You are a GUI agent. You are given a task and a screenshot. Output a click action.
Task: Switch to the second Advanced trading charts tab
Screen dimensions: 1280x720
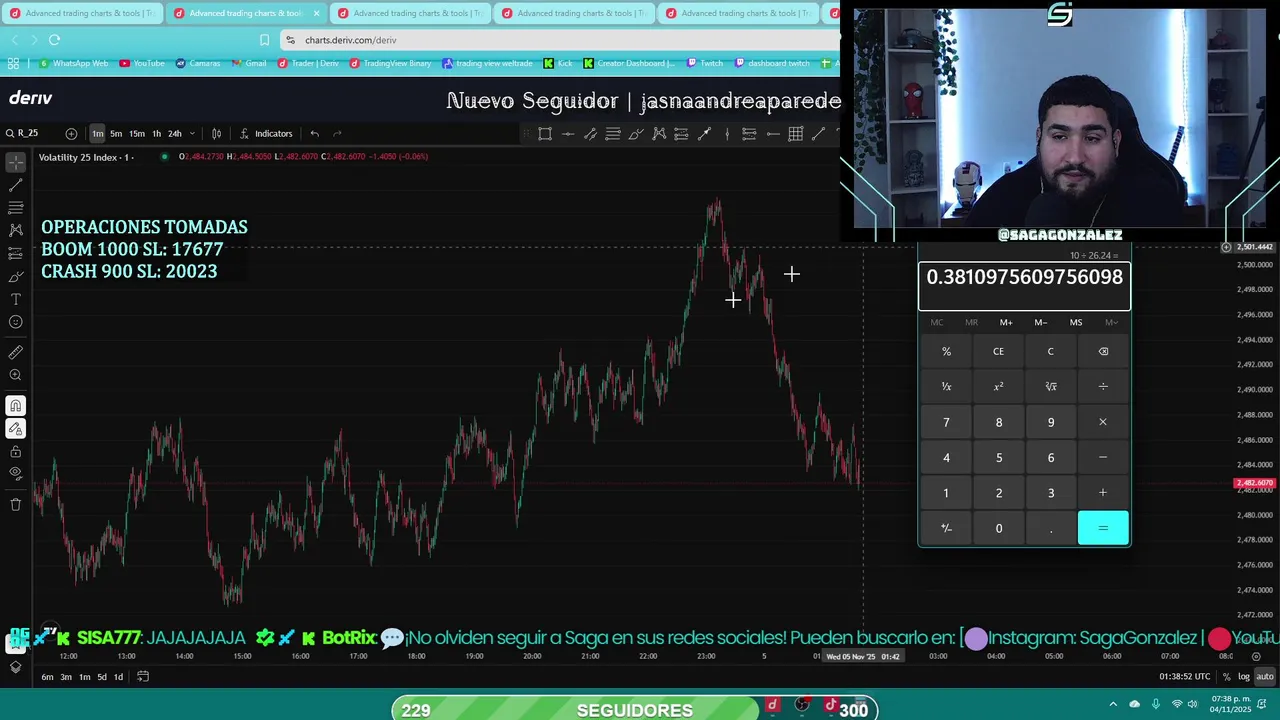coord(245,13)
